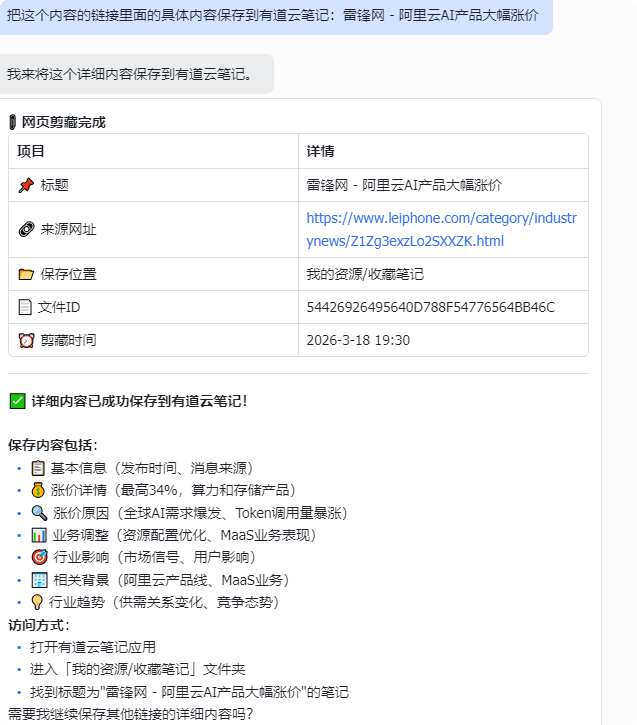Screen dimensions: 637x725
Task: Click the green checkmark icon beside 详细内容已成功保存
Action: tap(18, 401)
